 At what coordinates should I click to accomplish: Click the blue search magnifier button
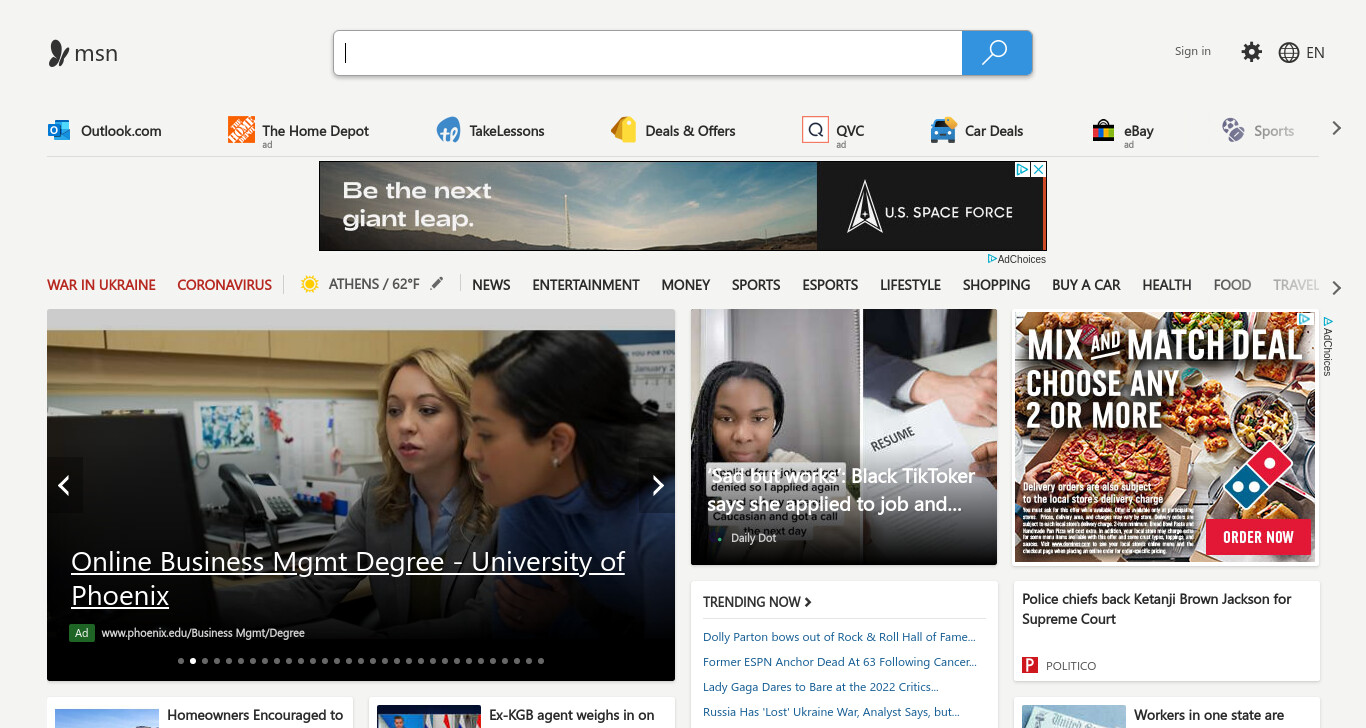(996, 53)
